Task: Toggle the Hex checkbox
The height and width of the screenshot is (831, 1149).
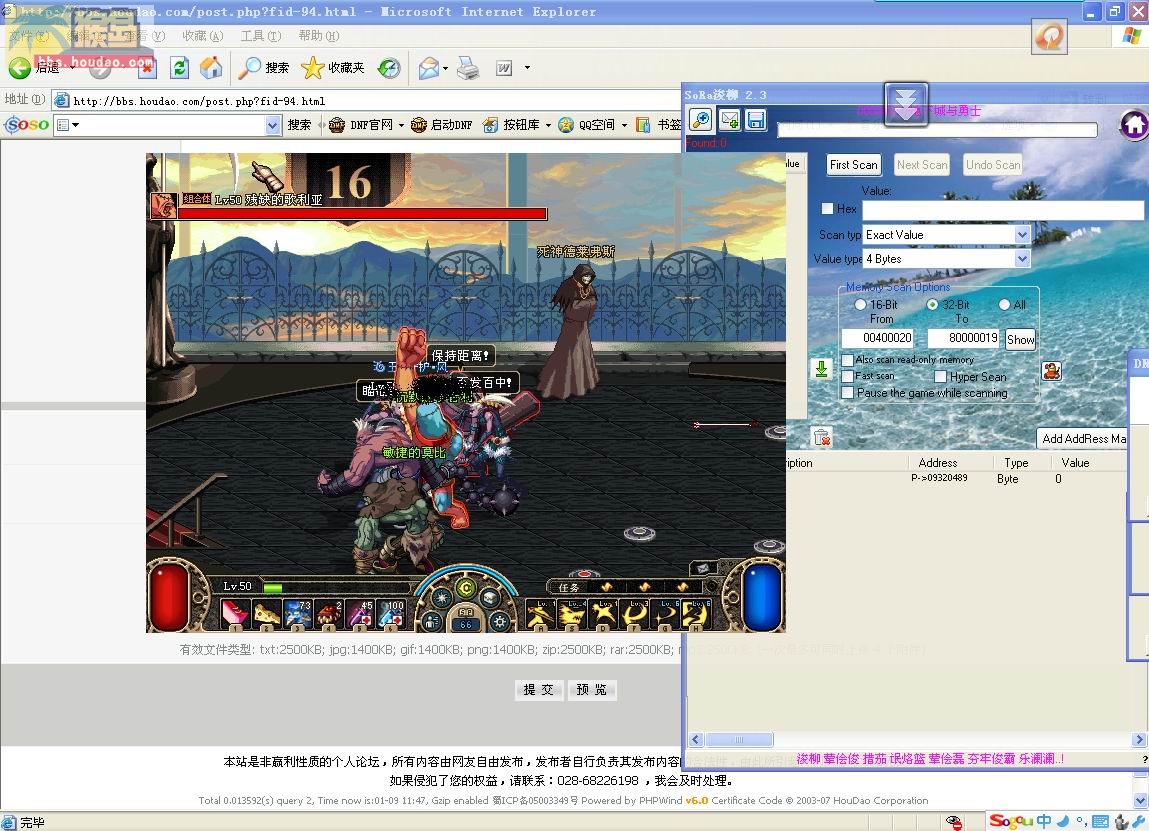Action: (x=828, y=209)
